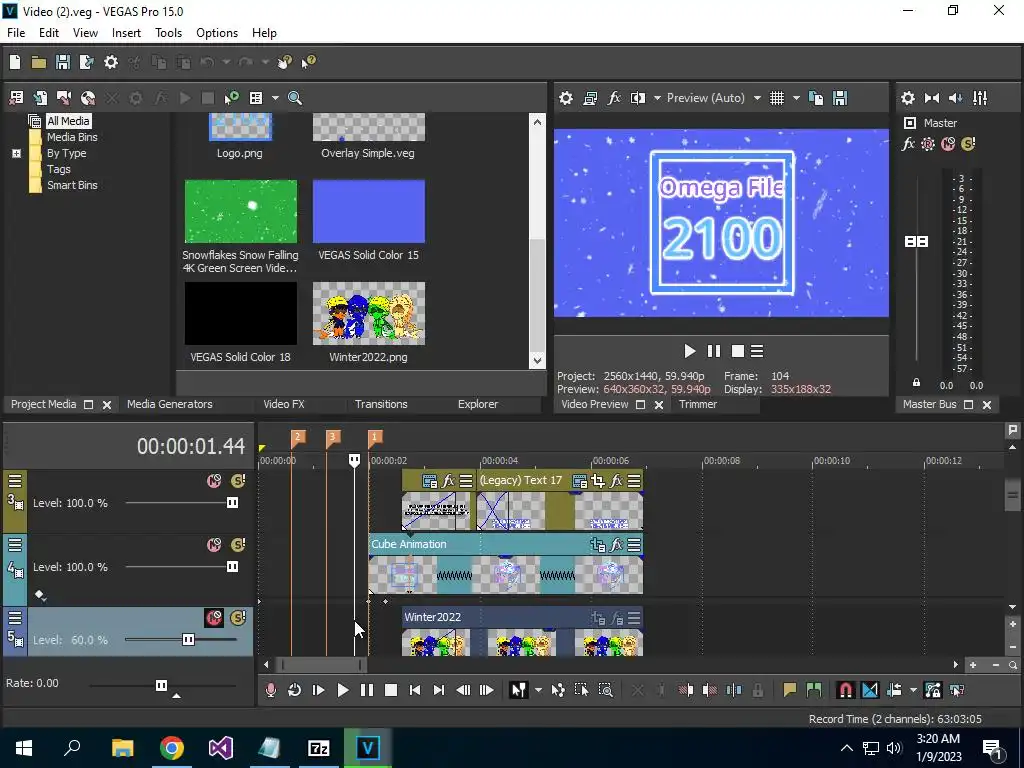Image resolution: width=1024 pixels, height=768 pixels.
Task: Open overlays grid dropdown arrow in preview
Action: (796, 98)
